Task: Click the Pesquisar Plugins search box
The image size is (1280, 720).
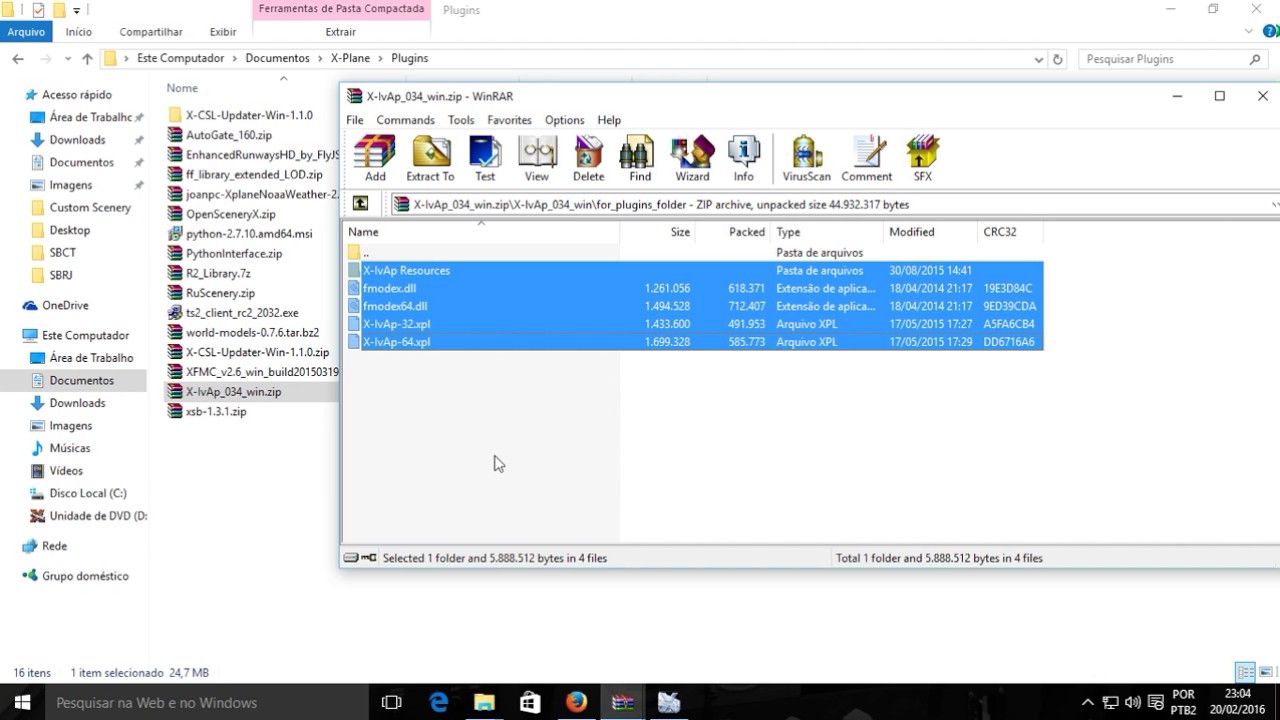Action: click(1174, 59)
